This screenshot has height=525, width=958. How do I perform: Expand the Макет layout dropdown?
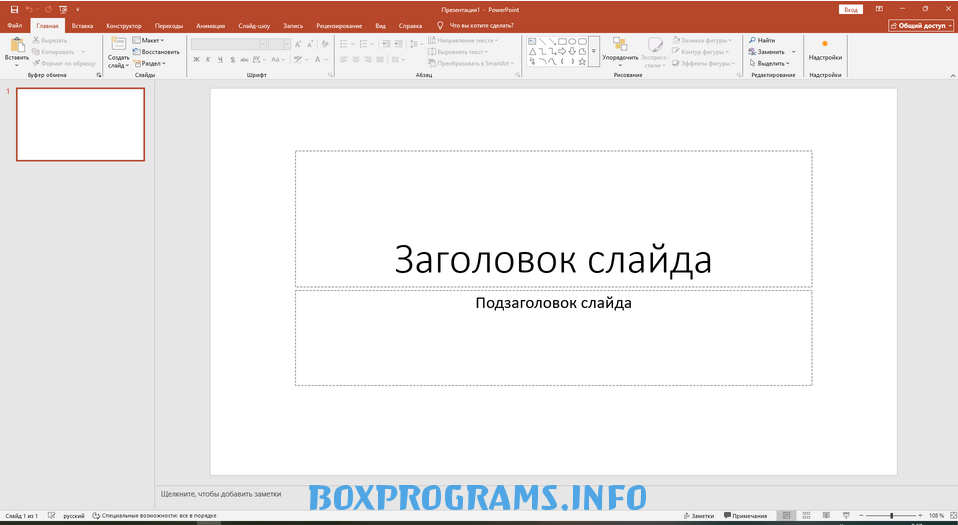(x=149, y=40)
